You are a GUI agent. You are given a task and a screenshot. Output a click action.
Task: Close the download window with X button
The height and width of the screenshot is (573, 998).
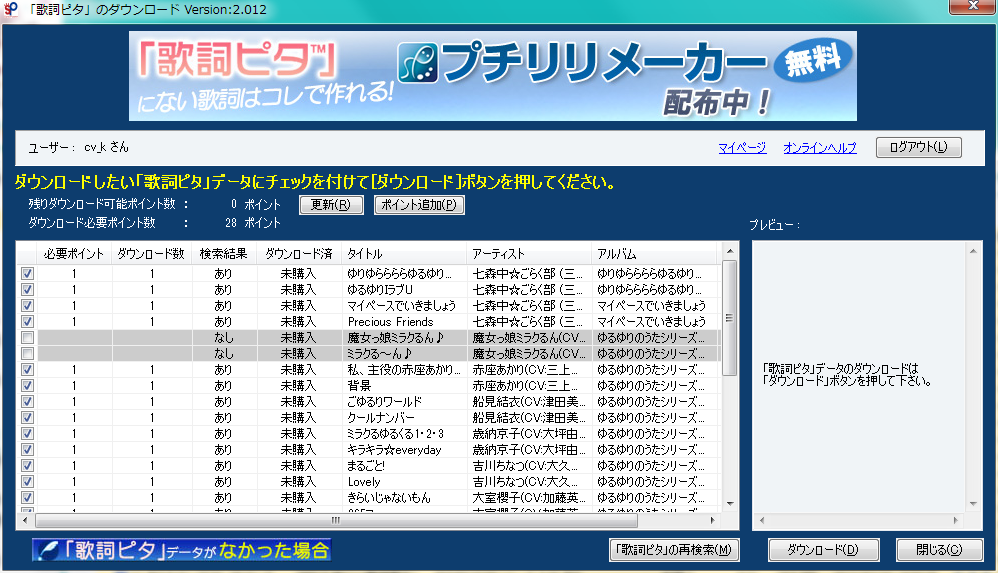[973, 6]
